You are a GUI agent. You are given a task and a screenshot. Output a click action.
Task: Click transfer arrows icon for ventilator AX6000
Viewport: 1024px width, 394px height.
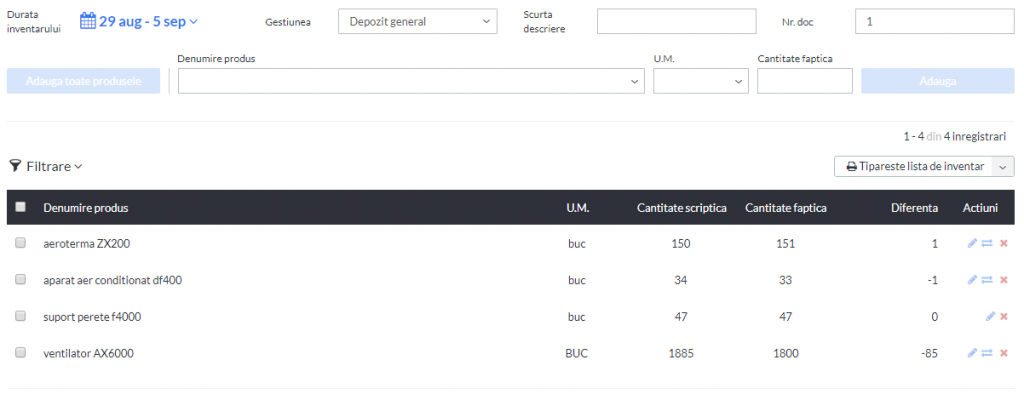[987, 353]
